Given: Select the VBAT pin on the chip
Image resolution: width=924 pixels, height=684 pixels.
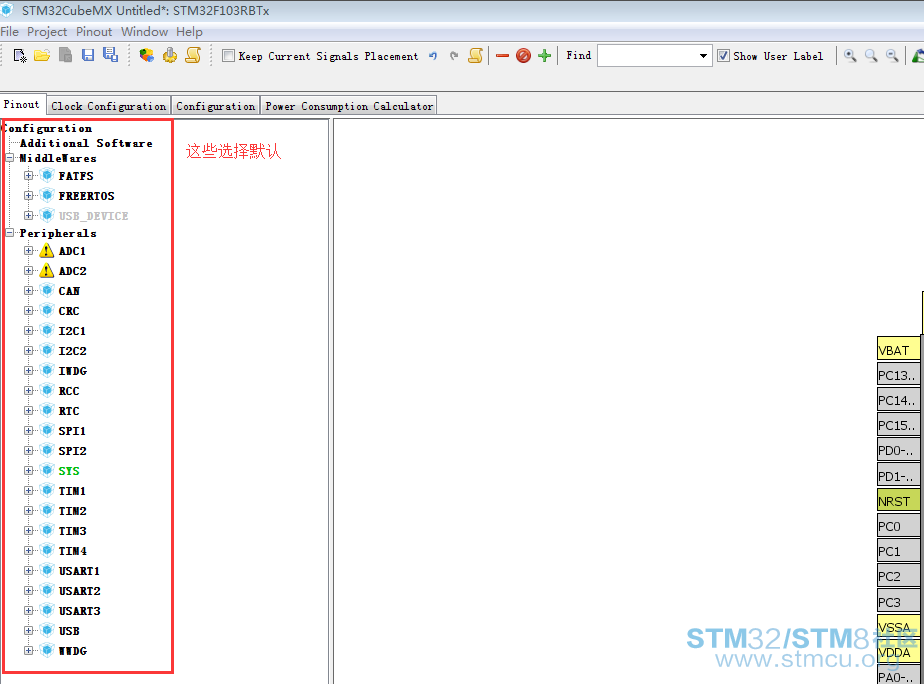Looking at the screenshot, I should 898,350.
